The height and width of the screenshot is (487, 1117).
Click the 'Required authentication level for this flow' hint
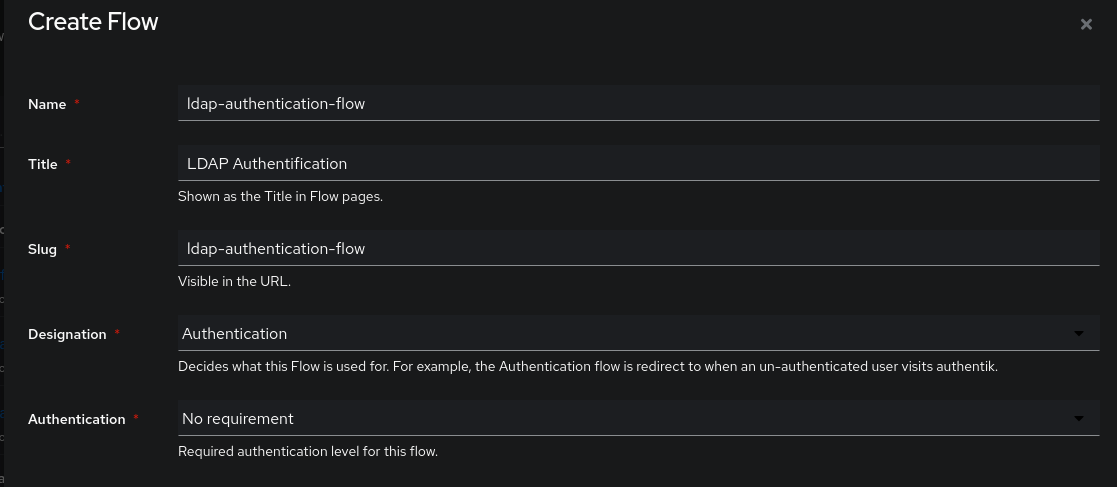click(308, 451)
